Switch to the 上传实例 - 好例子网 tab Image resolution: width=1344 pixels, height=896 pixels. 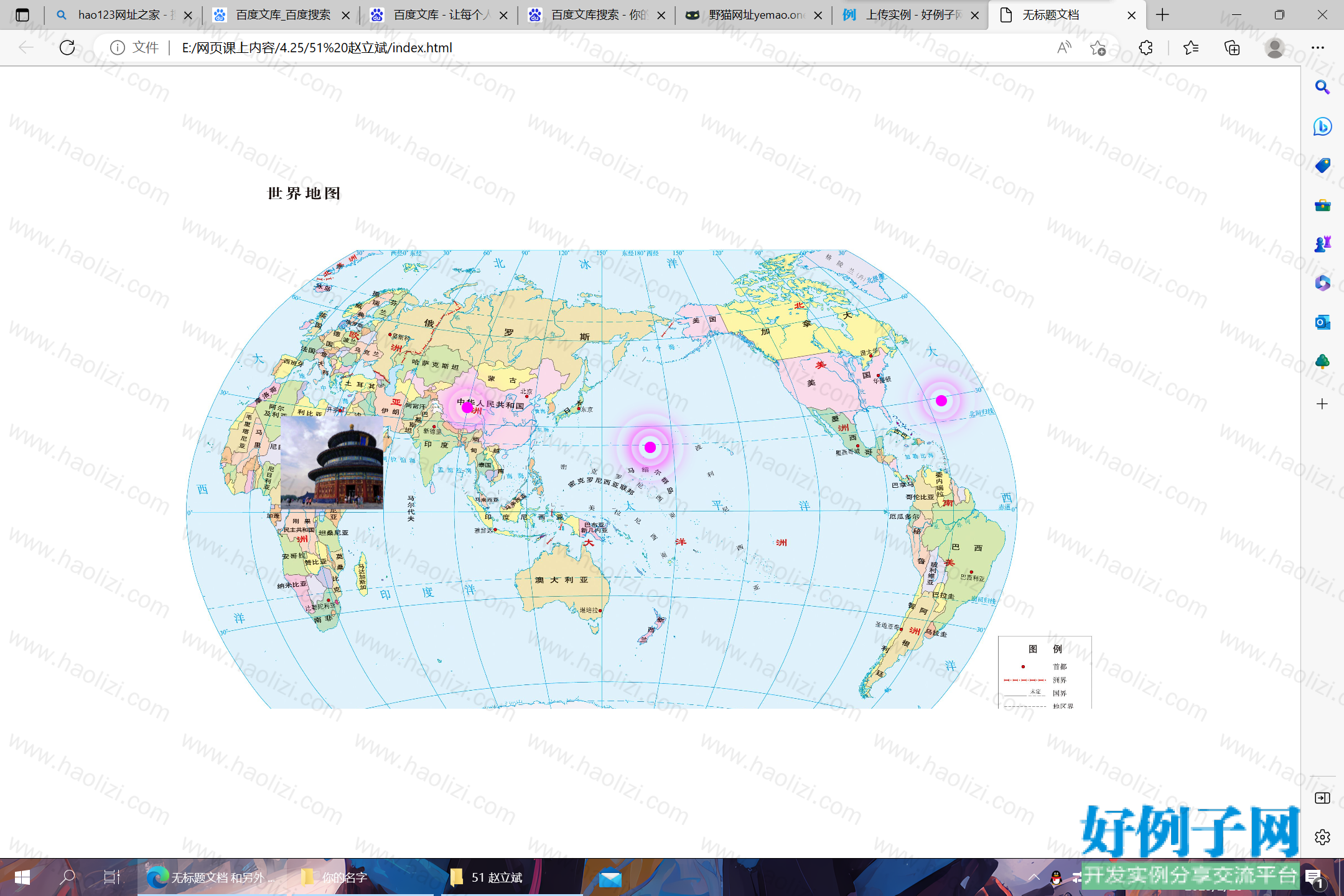[x=910, y=15]
